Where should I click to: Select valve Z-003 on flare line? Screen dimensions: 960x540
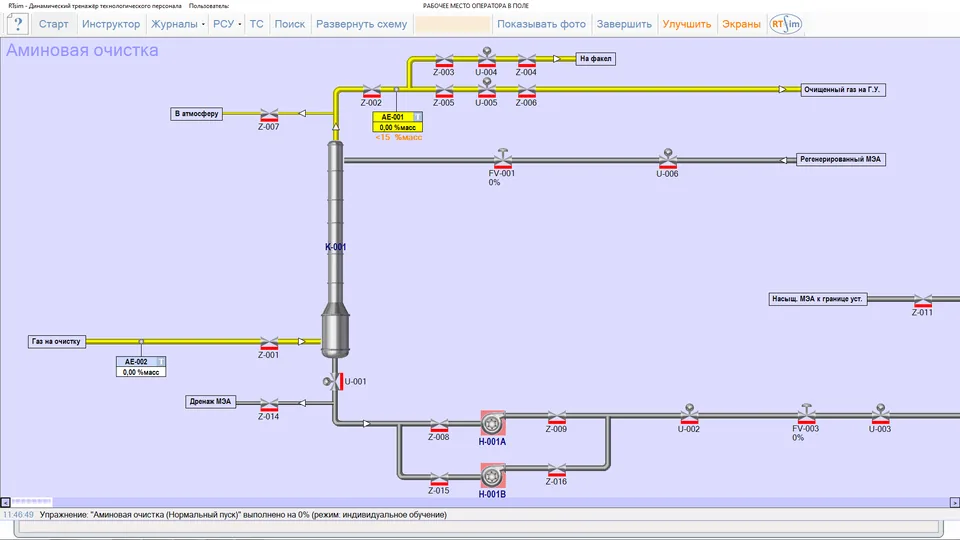(444, 61)
